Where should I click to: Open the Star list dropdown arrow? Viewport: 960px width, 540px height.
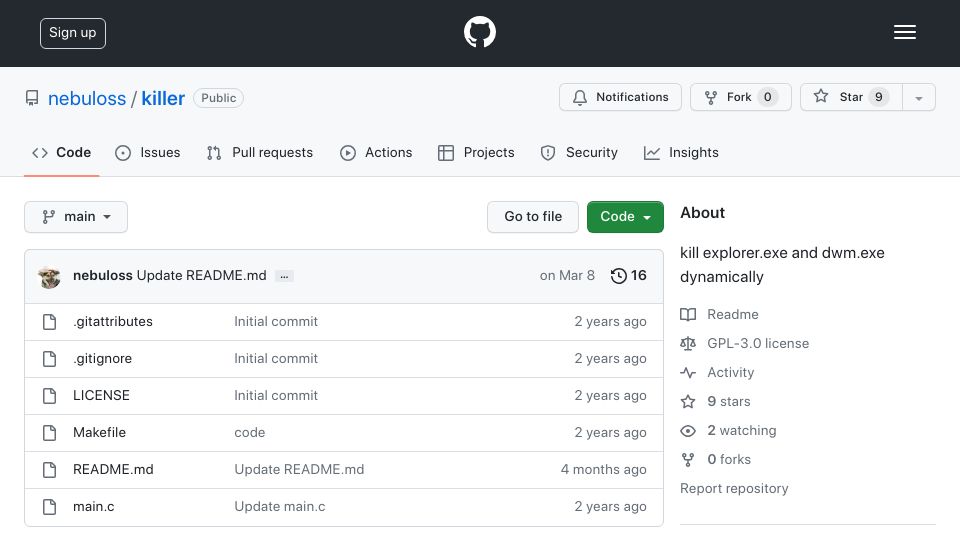click(918, 97)
